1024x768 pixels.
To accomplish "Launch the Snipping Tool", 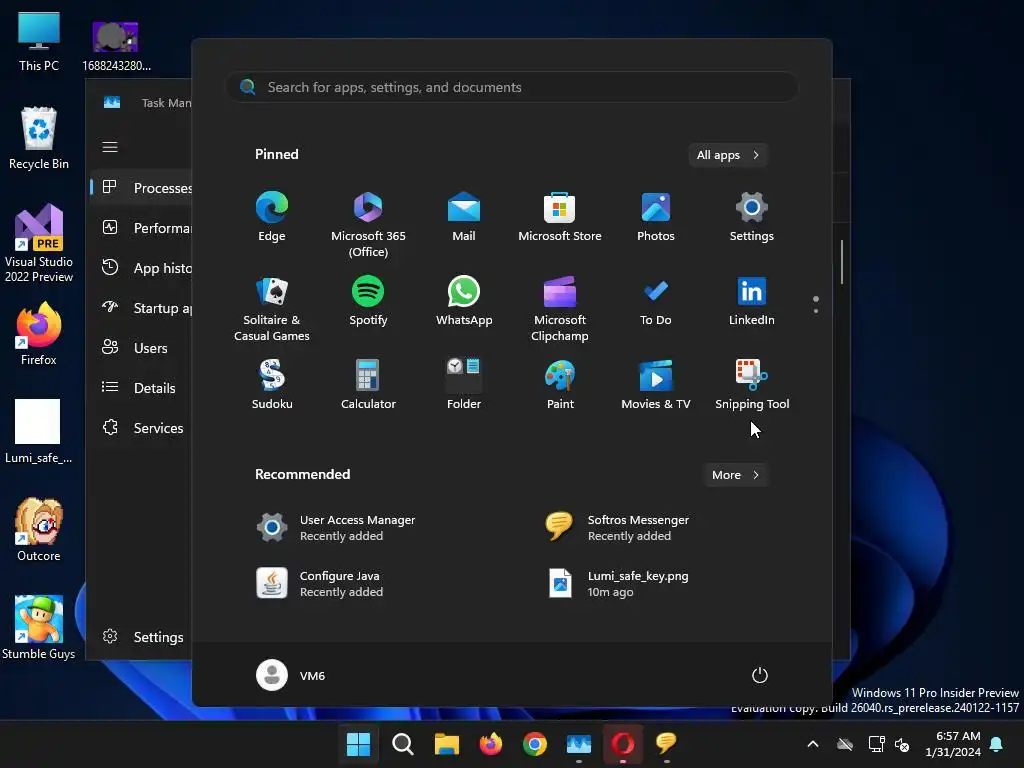I will (x=752, y=385).
